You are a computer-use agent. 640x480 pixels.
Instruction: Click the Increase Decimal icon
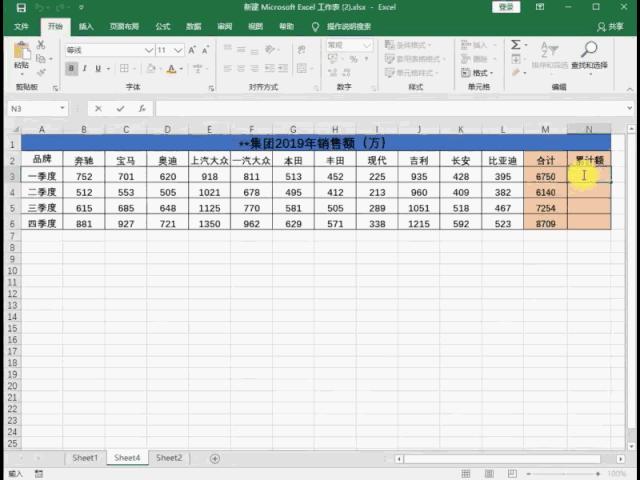[x=333, y=73]
